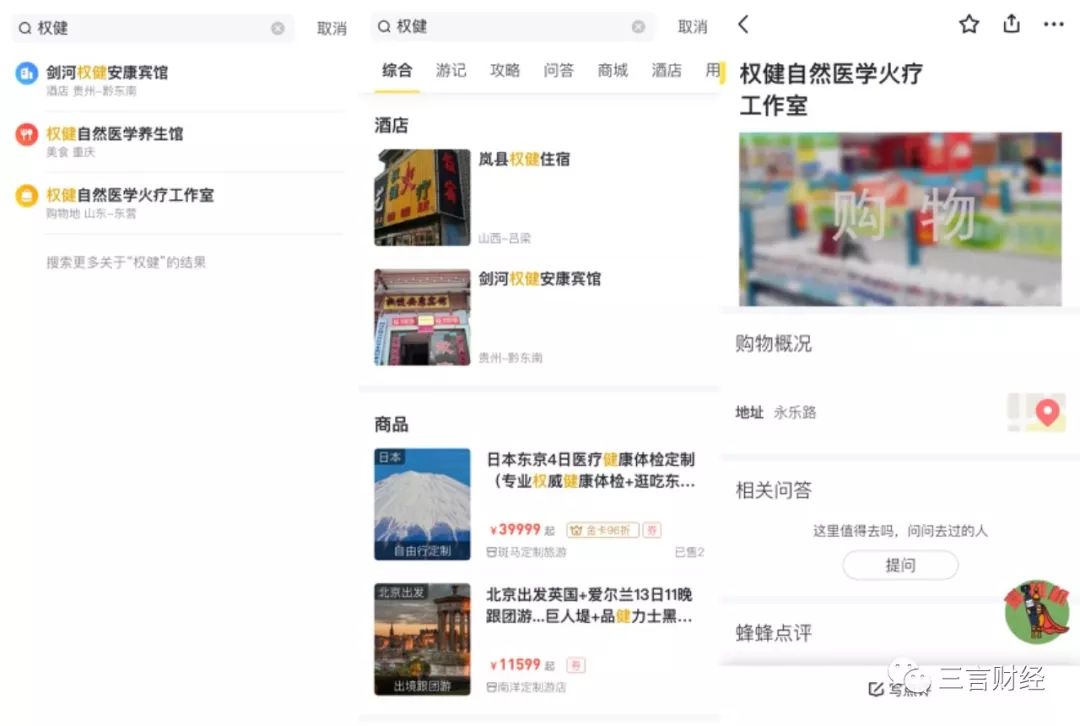The image size is (1080, 726).
Task: Switch to the 商城 tab
Action: point(612,70)
